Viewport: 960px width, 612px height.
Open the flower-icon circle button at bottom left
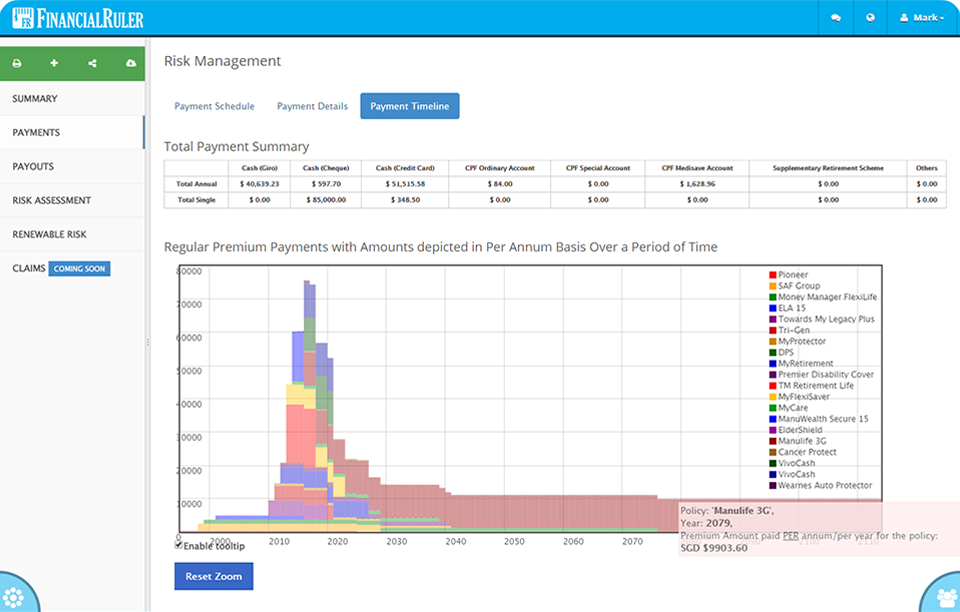point(15,594)
